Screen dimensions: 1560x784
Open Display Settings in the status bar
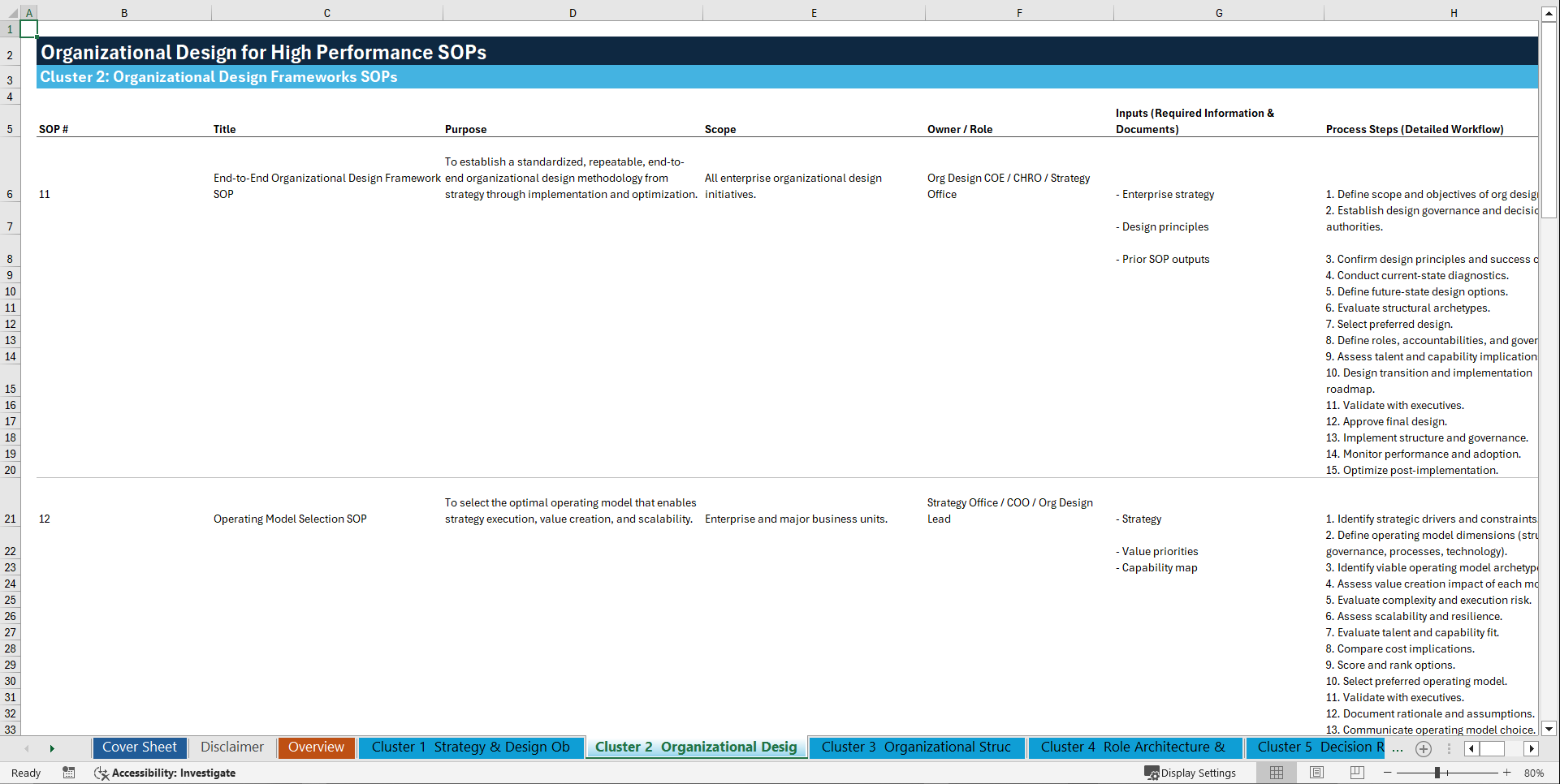1191,773
